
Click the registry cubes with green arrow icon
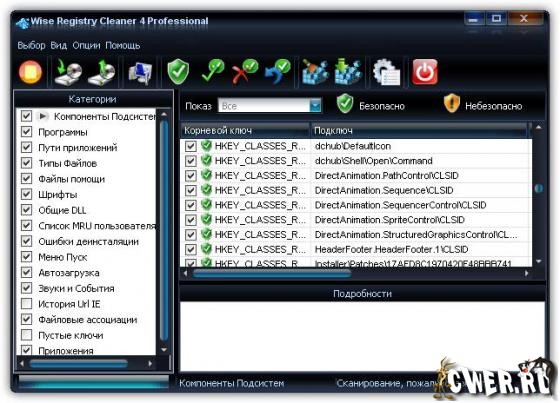[x=348, y=72]
